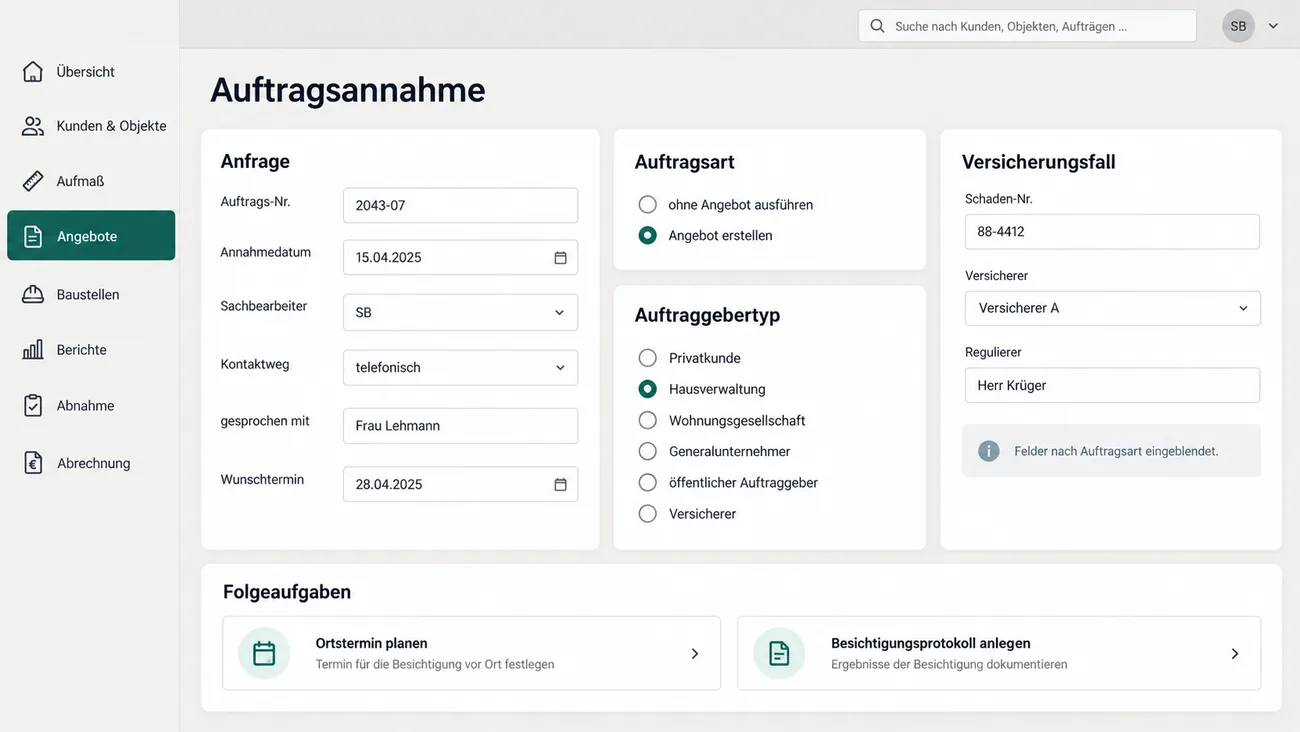
Task: Open Kunden & Objekte in the sidebar
Action: click(x=91, y=126)
